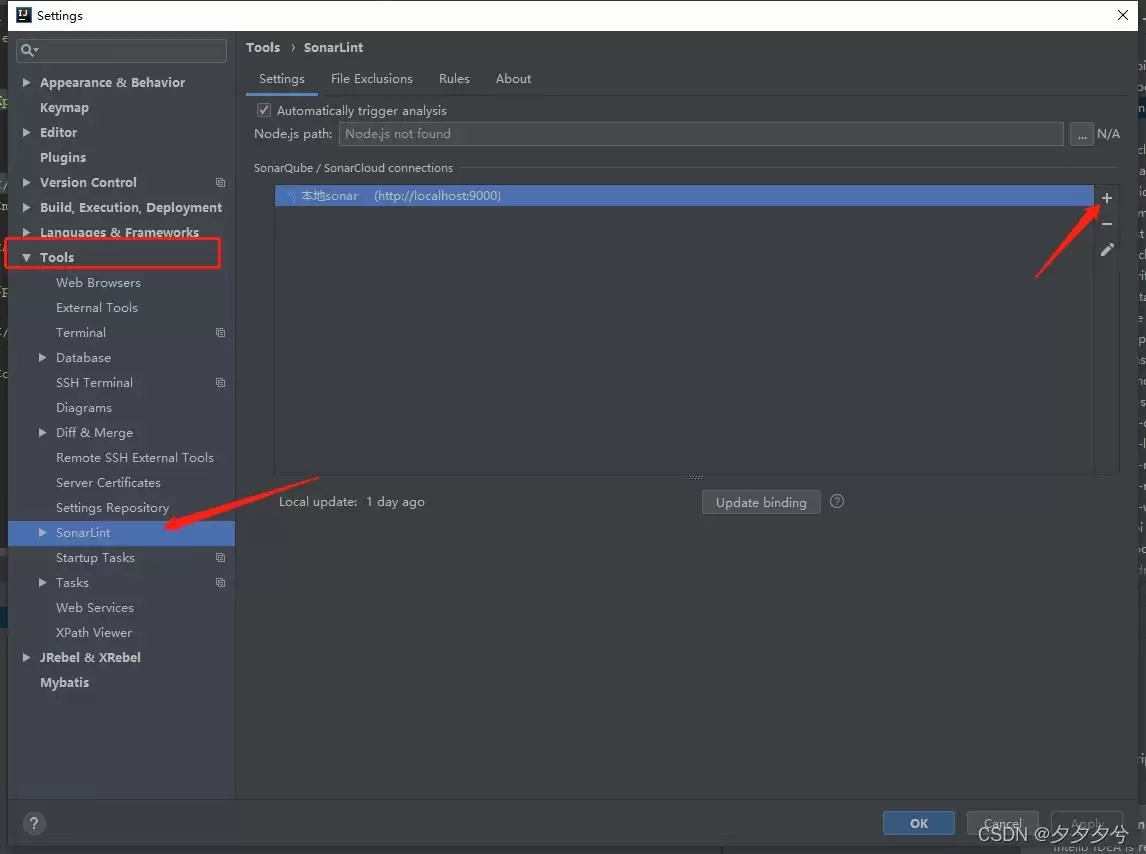
Task: Open the help question mark next to Update binding
Action: coord(837,502)
